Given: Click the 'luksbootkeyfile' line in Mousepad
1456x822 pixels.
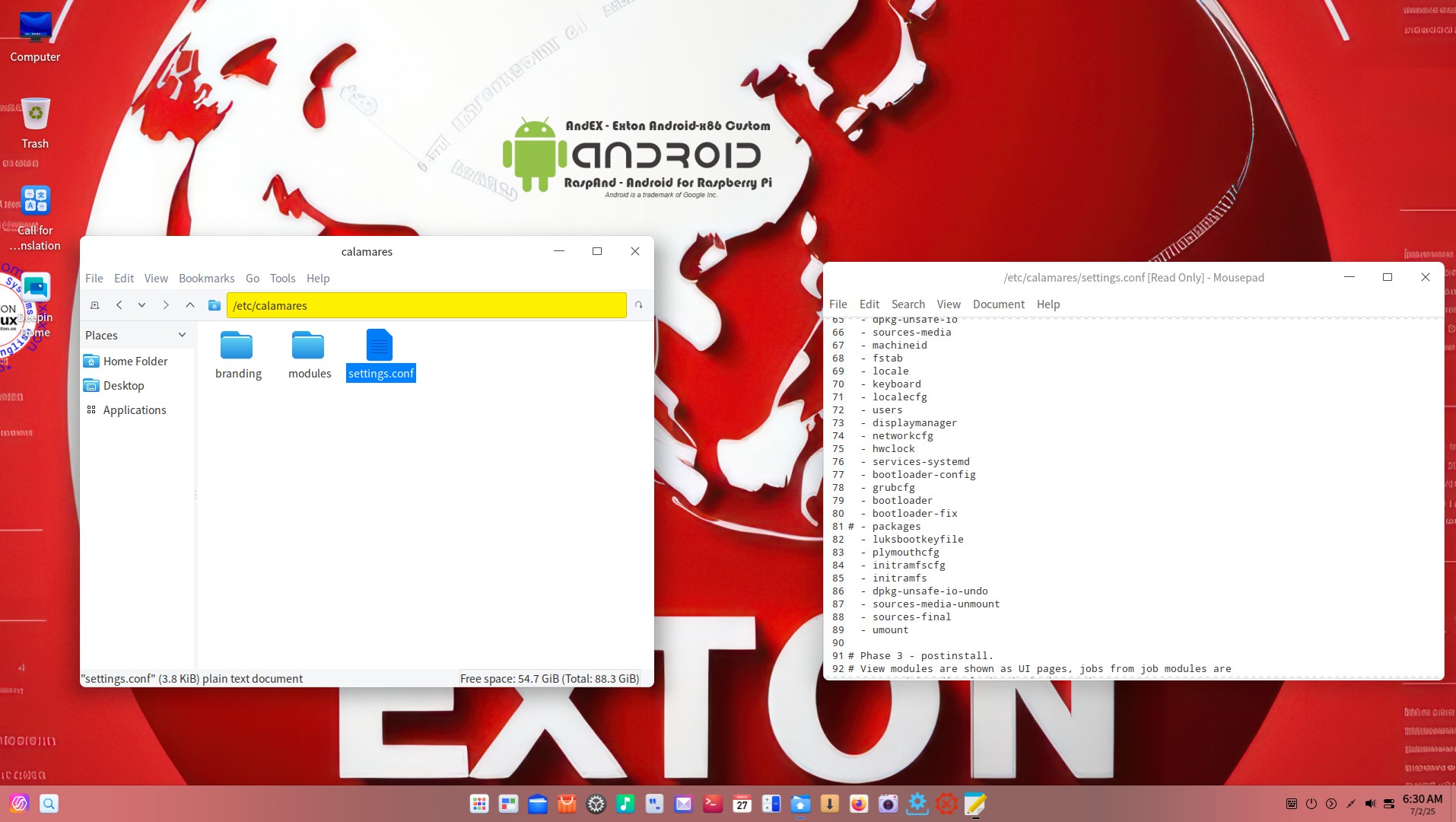Looking at the screenshot, I should [917, 540].
